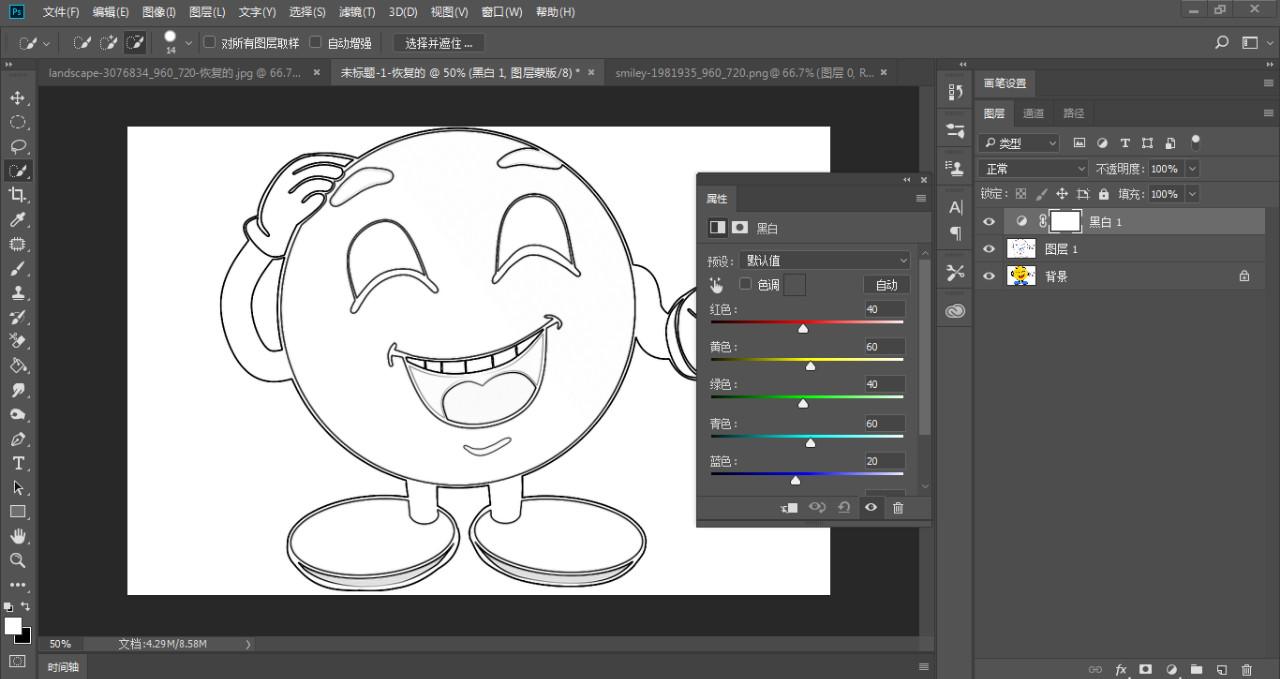Hide the 背景 layer
Image resolution: width=1280 pixels, height=679 pixels.
click(x=989, y=276)
